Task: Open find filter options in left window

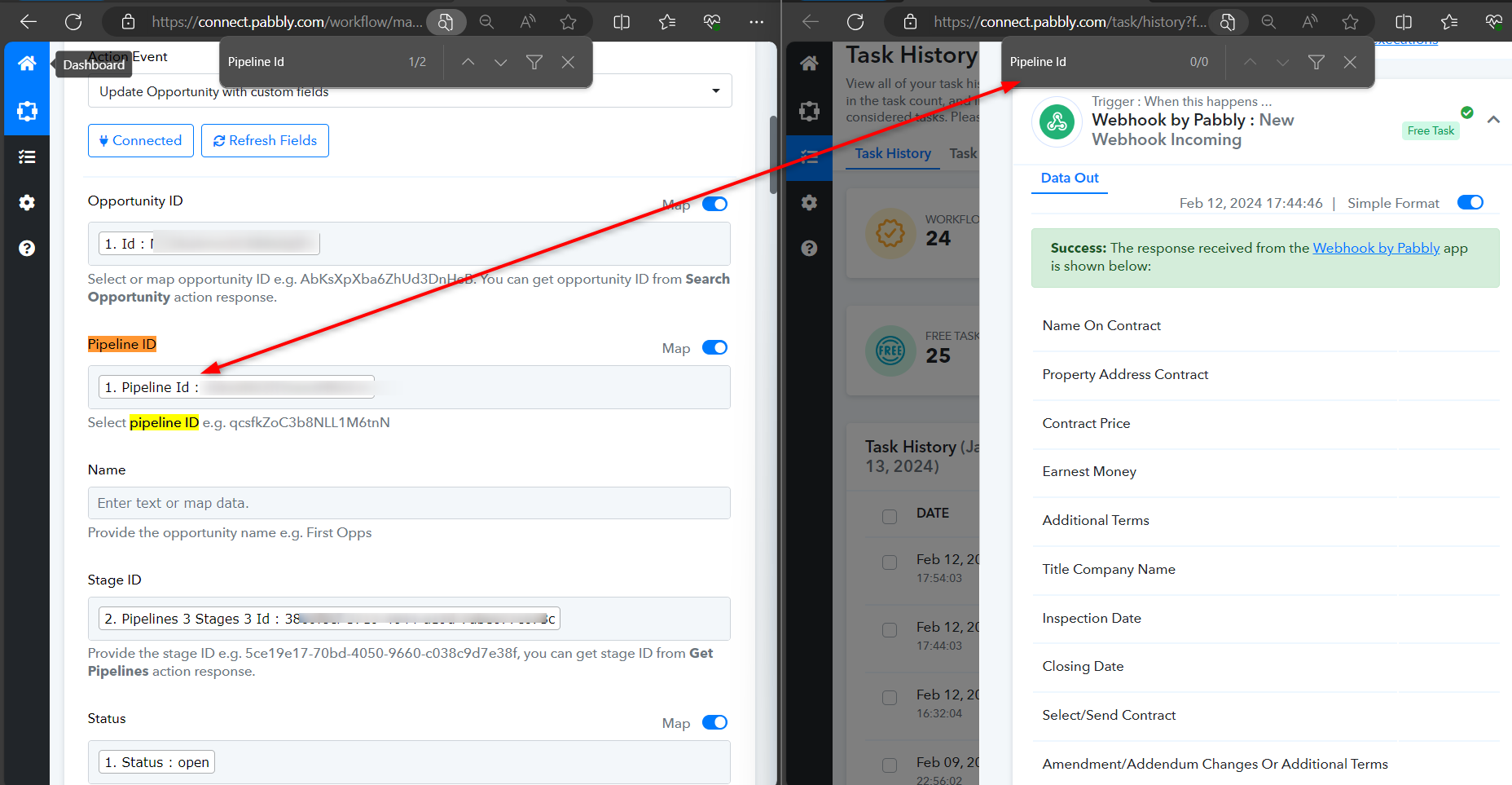Action: pyautogui.click(x=534, y=62)
